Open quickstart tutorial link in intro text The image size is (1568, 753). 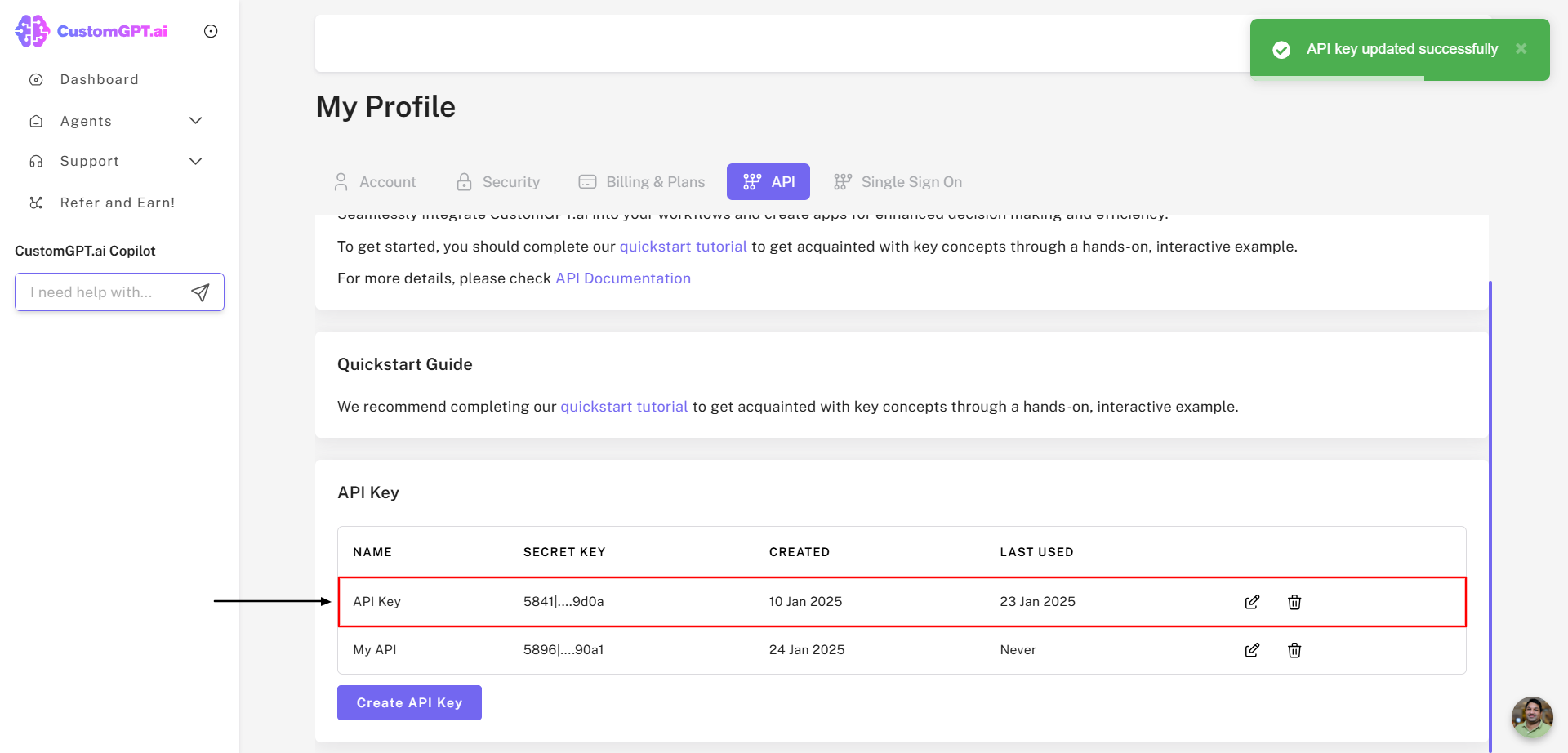[683, 247]
